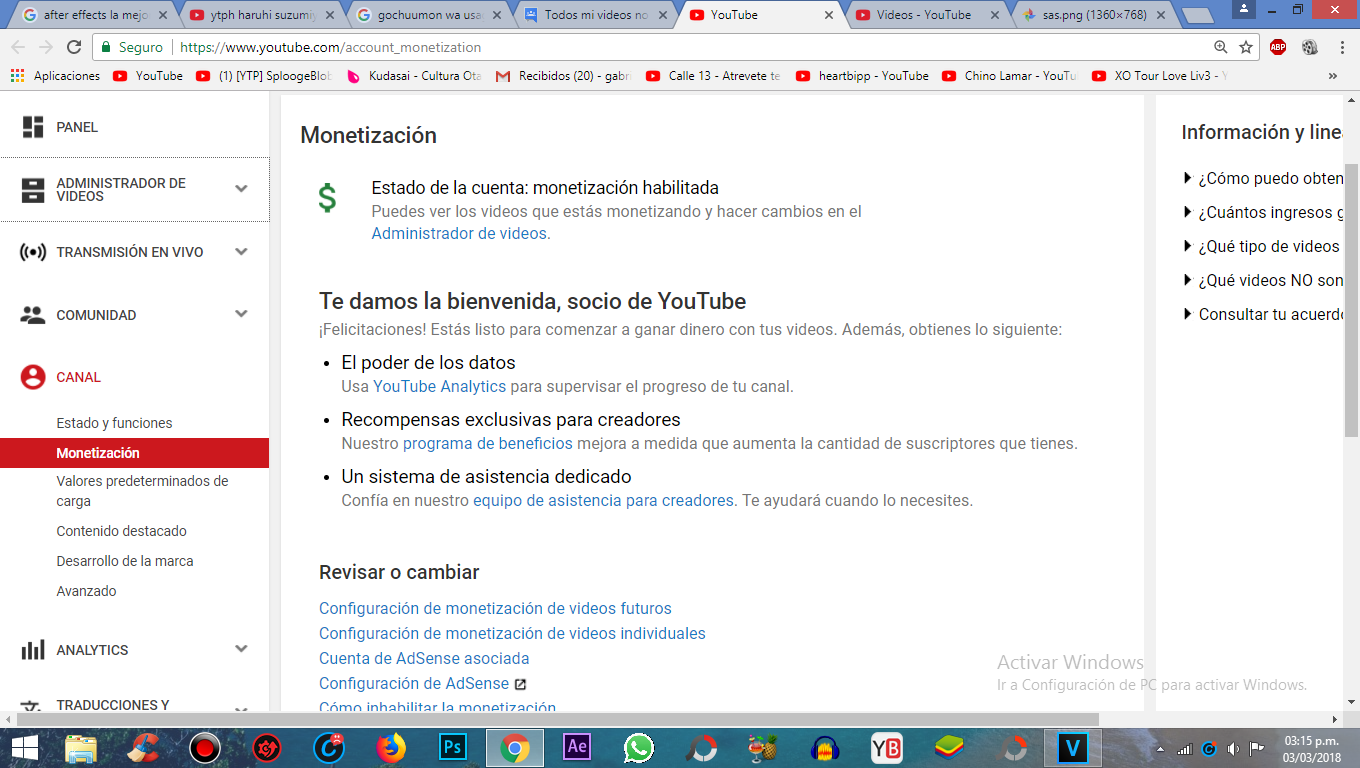Image resolution: width=1360 pixels, height=768 pixels.
Task: Open the Adblock Plus extension icon
Action: pos(1278,47)
